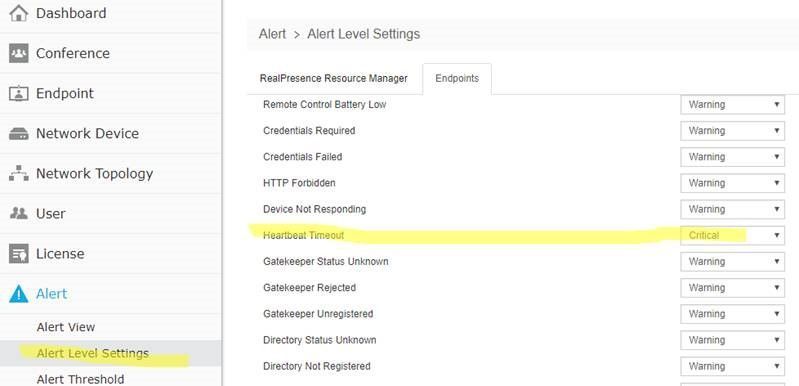The height and width of the screenshot is (386, 799).
Task: Click the Network Device icon
Action: pos(18,134)
